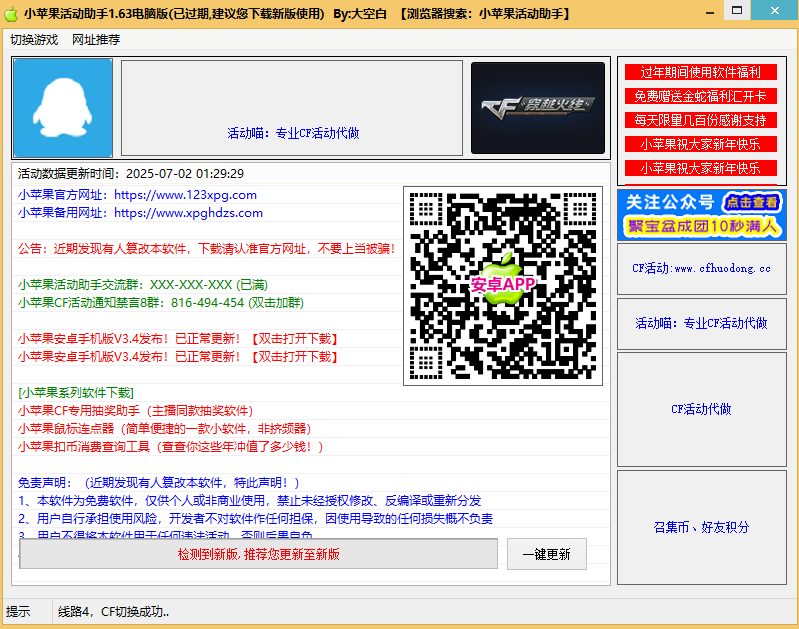Screen dimensions: 799x629
Task: Click the status bar text 线路4，CF切换成功
Action: 114,612
